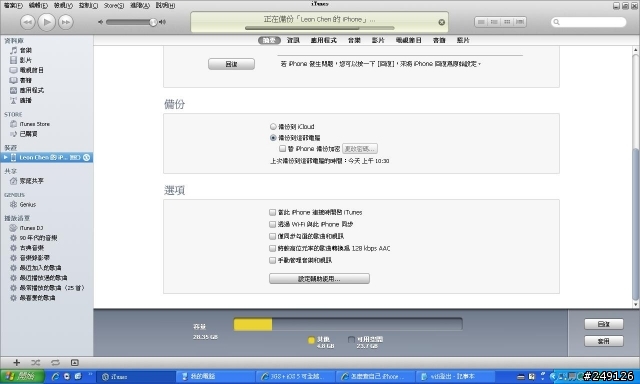
Task: Open the 進階(A) Advanced menu
Action: (x=140, y=5)
